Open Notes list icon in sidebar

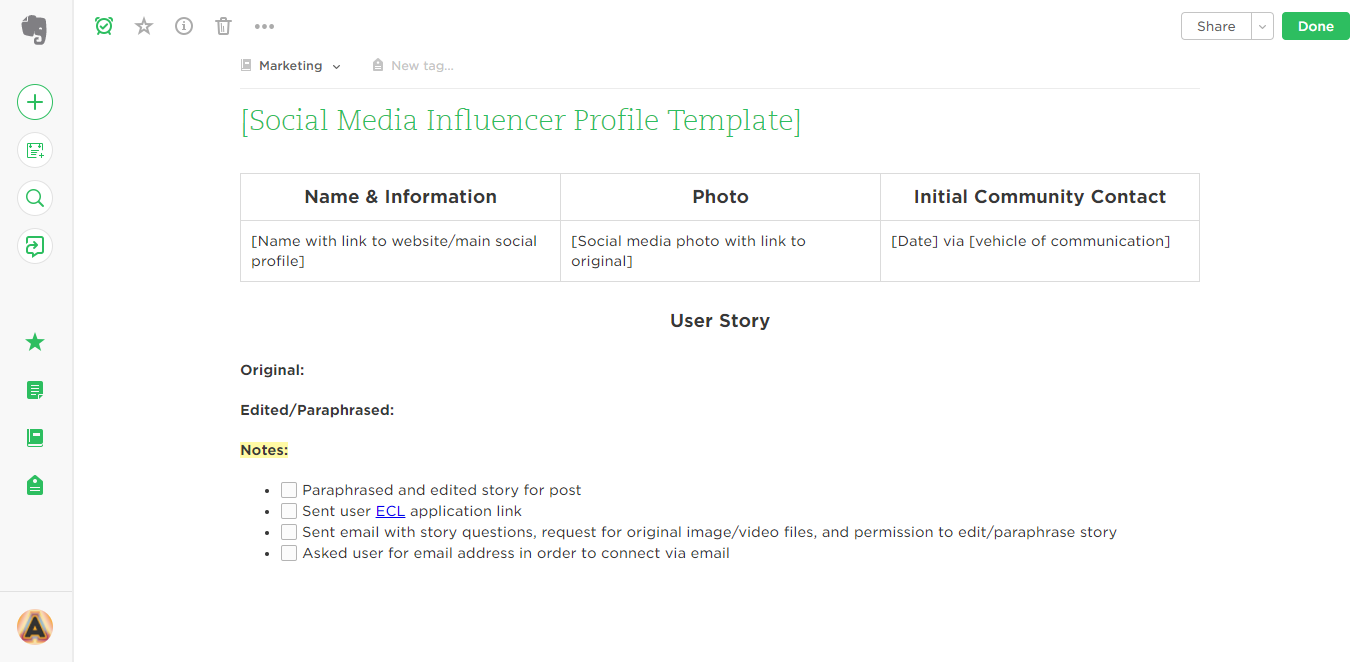click(x=35, y=390)
